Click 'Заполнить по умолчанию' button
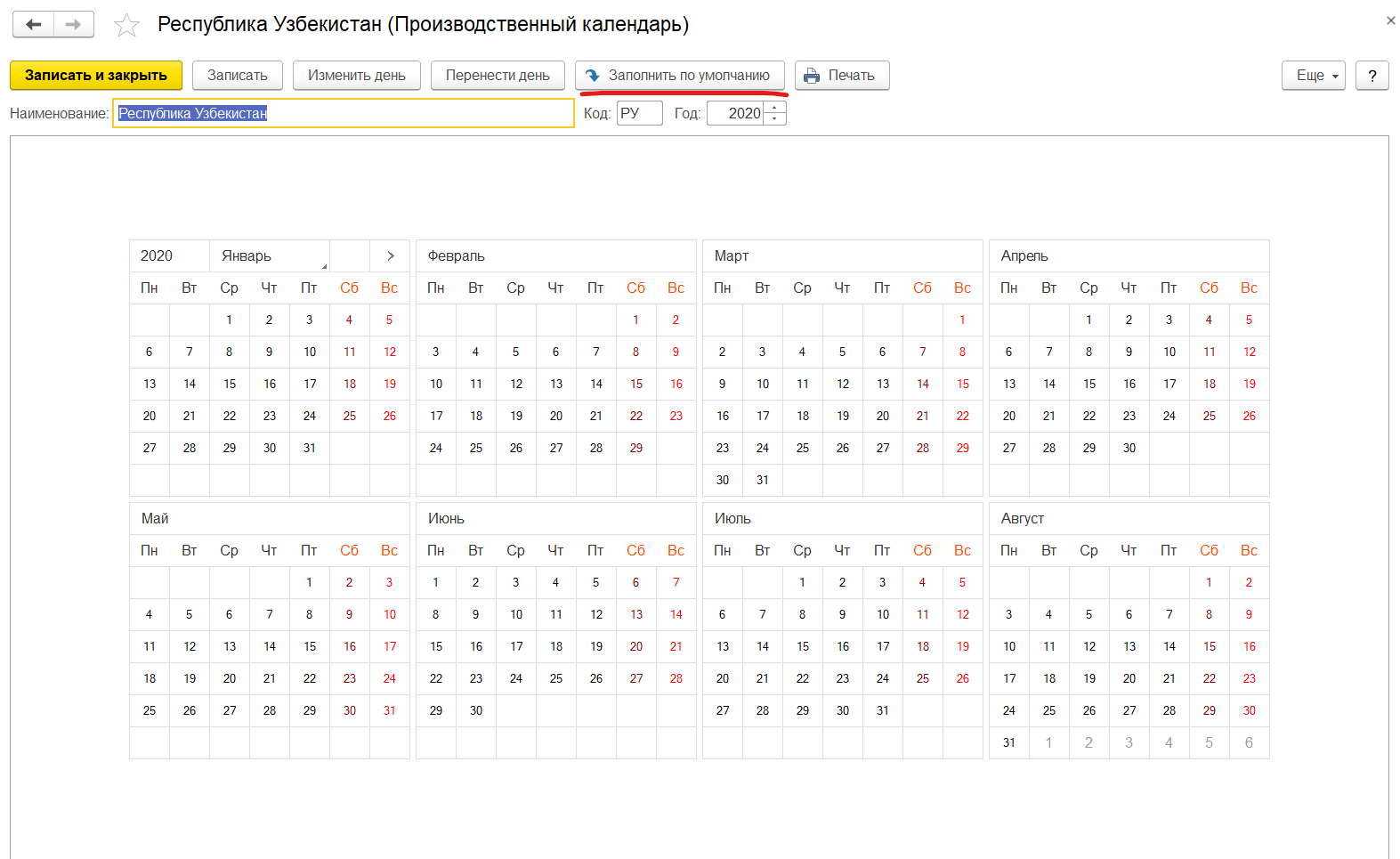 tap(680, 76)
